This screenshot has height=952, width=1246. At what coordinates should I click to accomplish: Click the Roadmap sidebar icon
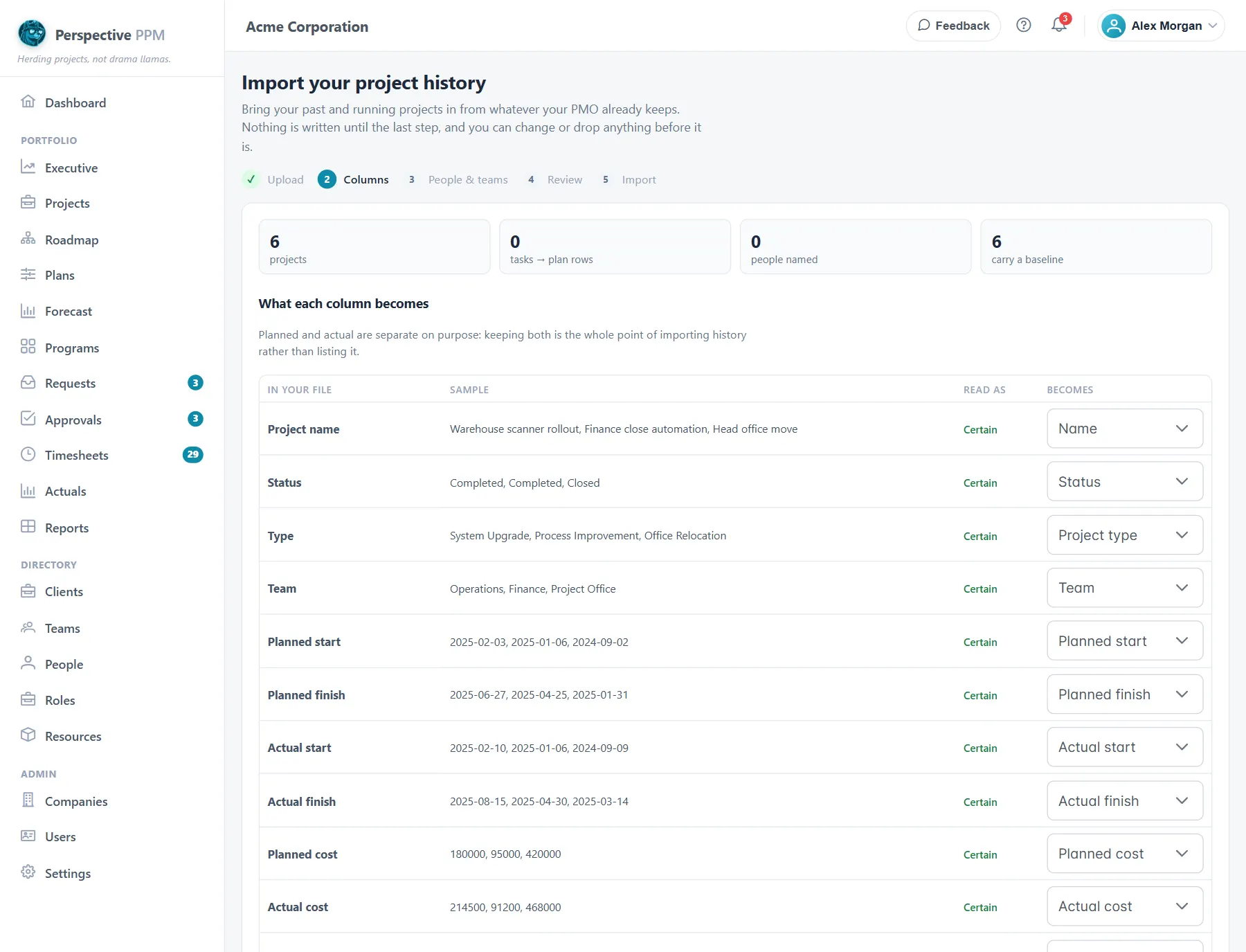coord(28,239)
